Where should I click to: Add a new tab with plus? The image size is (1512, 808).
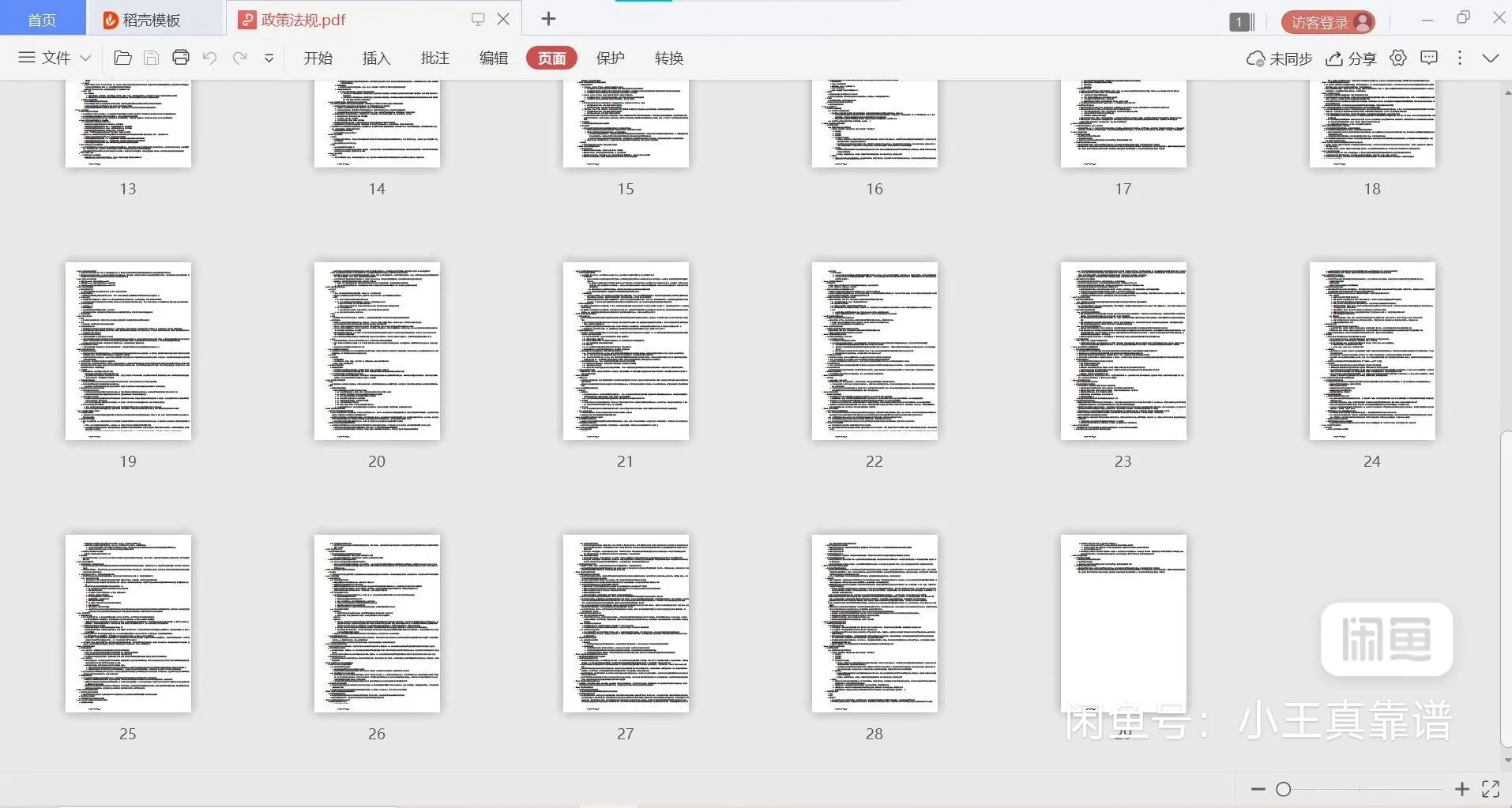tap(549, 18)
